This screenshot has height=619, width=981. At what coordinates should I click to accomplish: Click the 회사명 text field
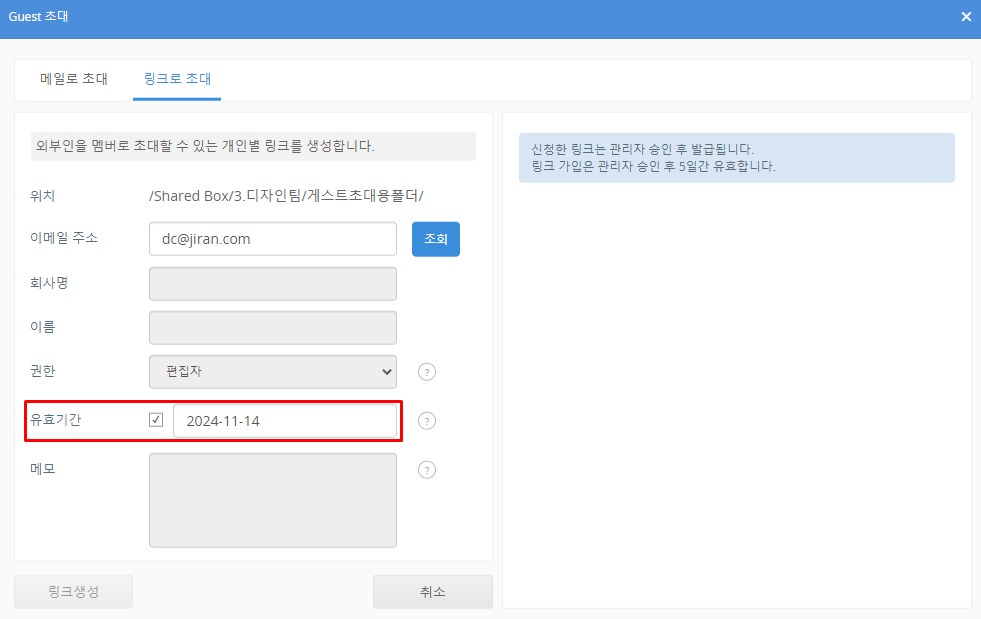tap(273, 284)
